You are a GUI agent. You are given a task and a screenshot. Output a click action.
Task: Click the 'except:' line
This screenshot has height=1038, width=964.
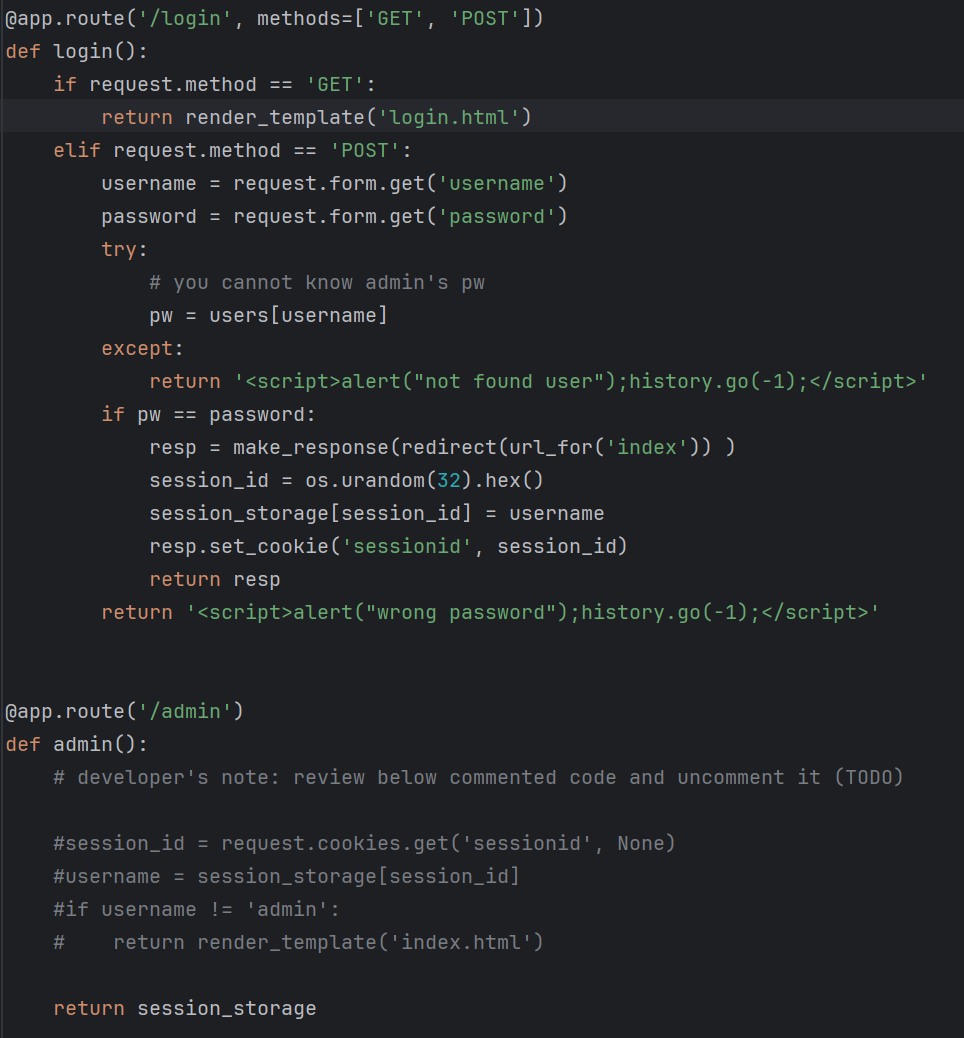click(142, 349)
